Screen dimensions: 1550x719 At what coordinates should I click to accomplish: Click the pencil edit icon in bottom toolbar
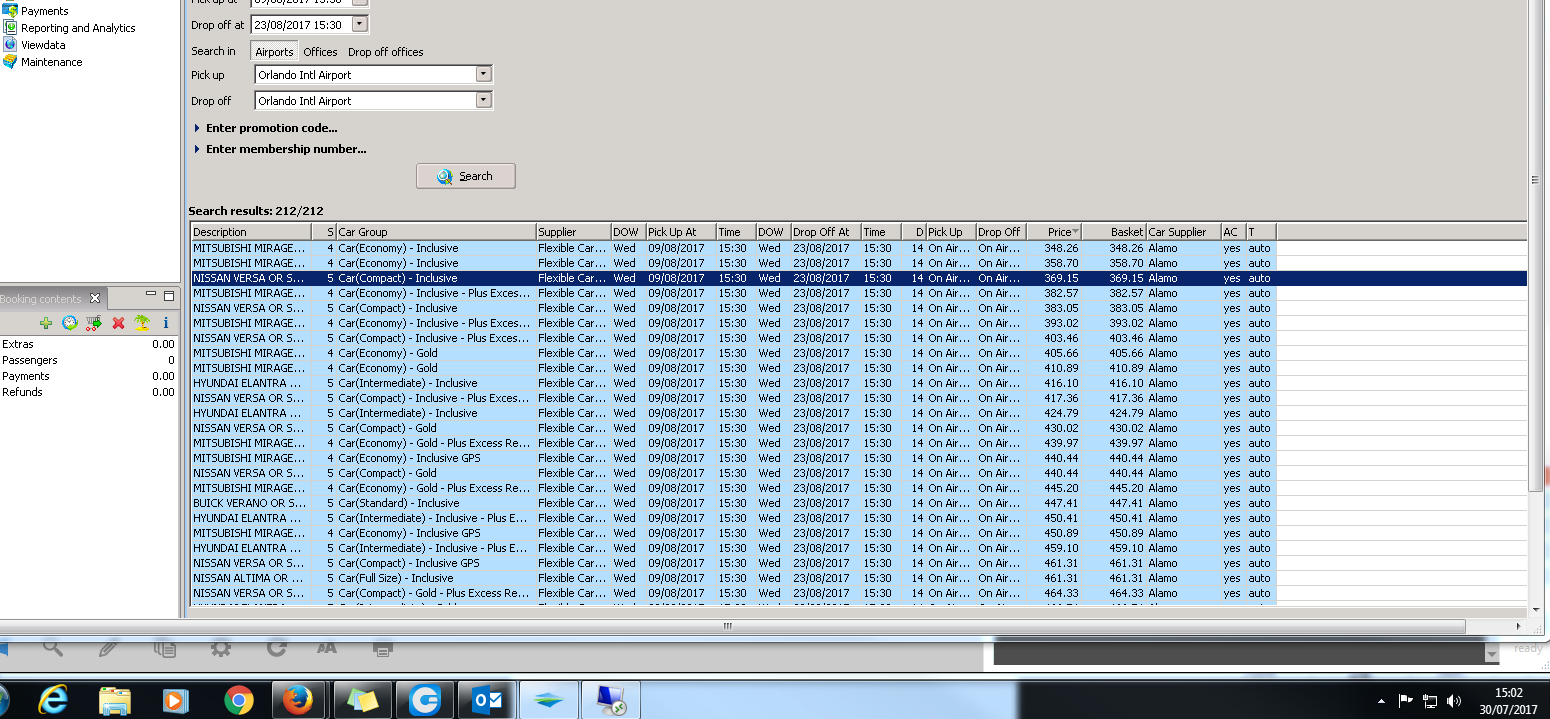(109, 648)
